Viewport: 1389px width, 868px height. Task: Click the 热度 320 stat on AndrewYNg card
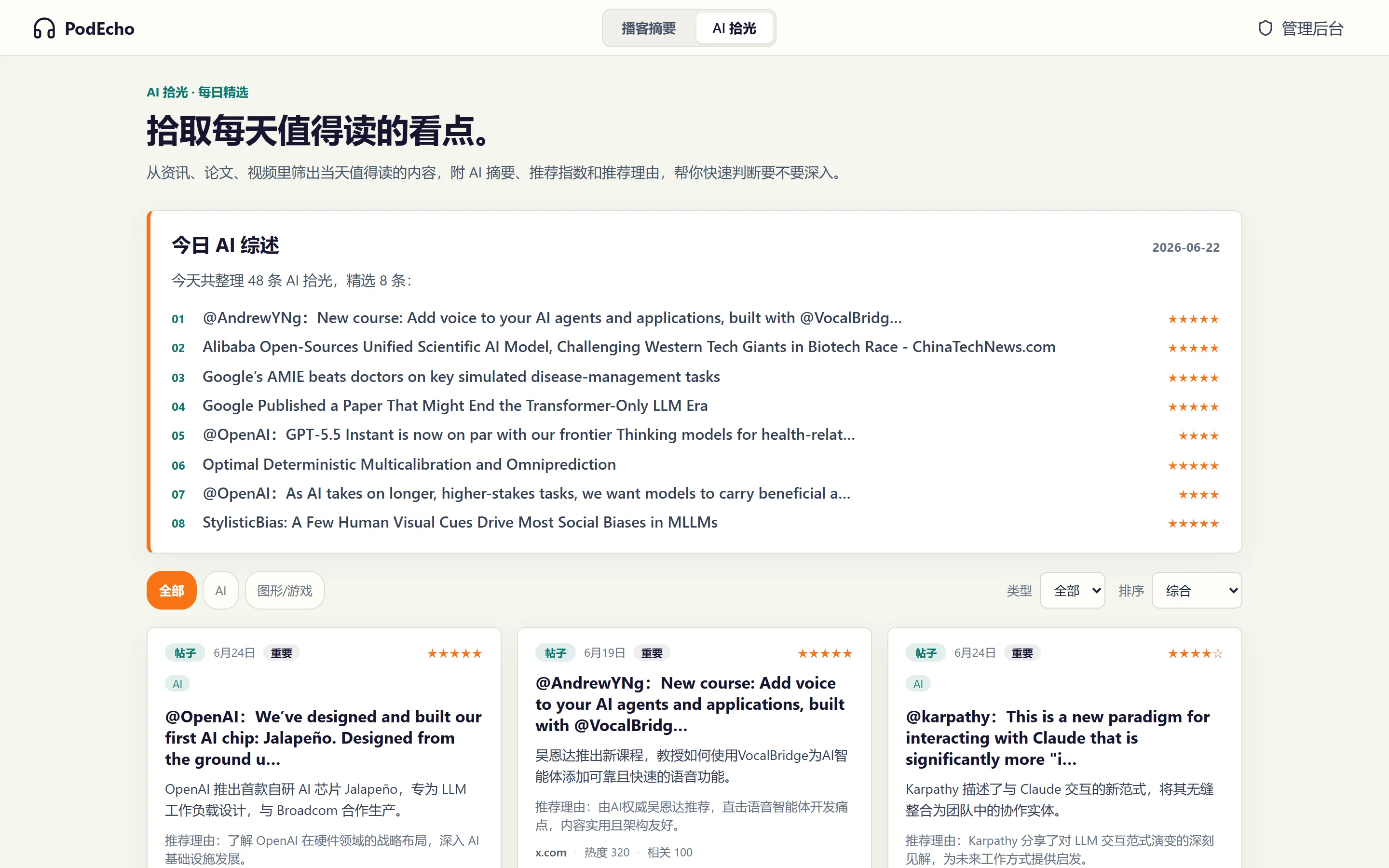point(607,853)
